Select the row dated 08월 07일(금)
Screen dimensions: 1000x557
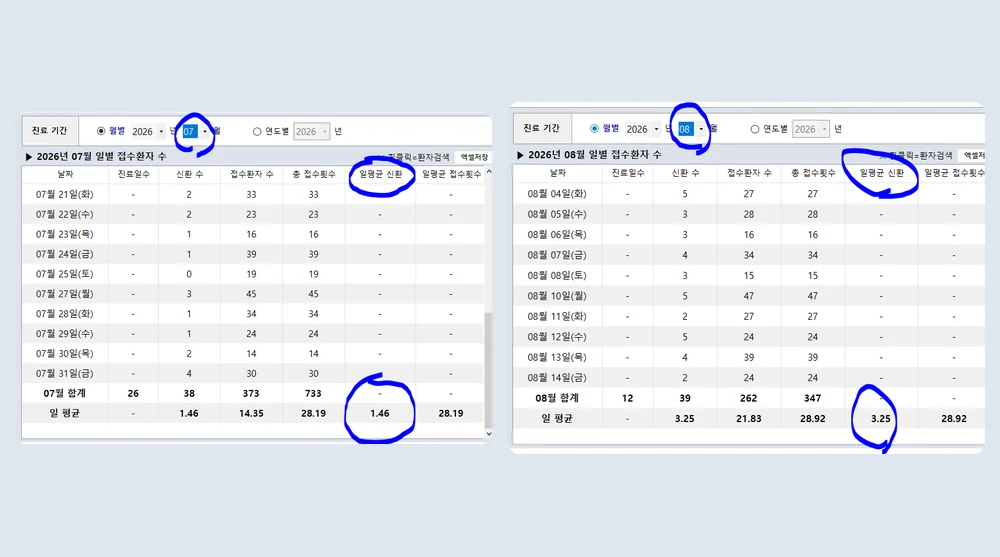[x=749, y=255]
